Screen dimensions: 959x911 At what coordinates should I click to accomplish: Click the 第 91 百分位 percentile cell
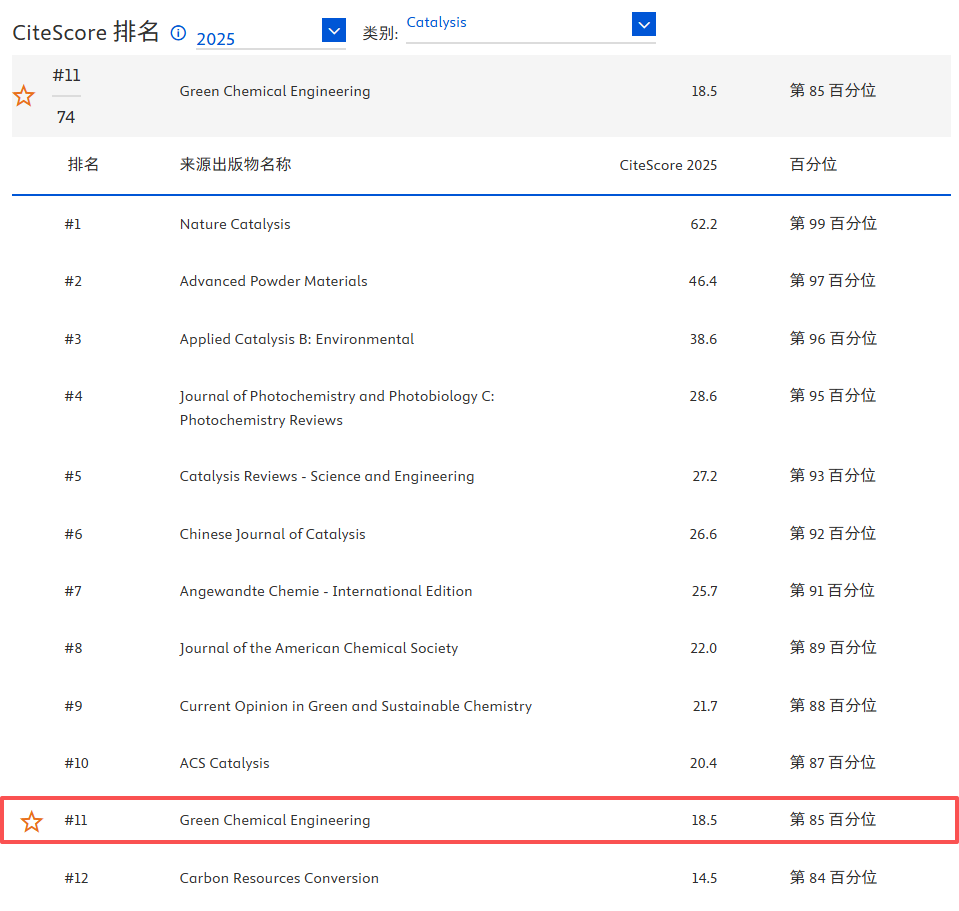point(832,591)
